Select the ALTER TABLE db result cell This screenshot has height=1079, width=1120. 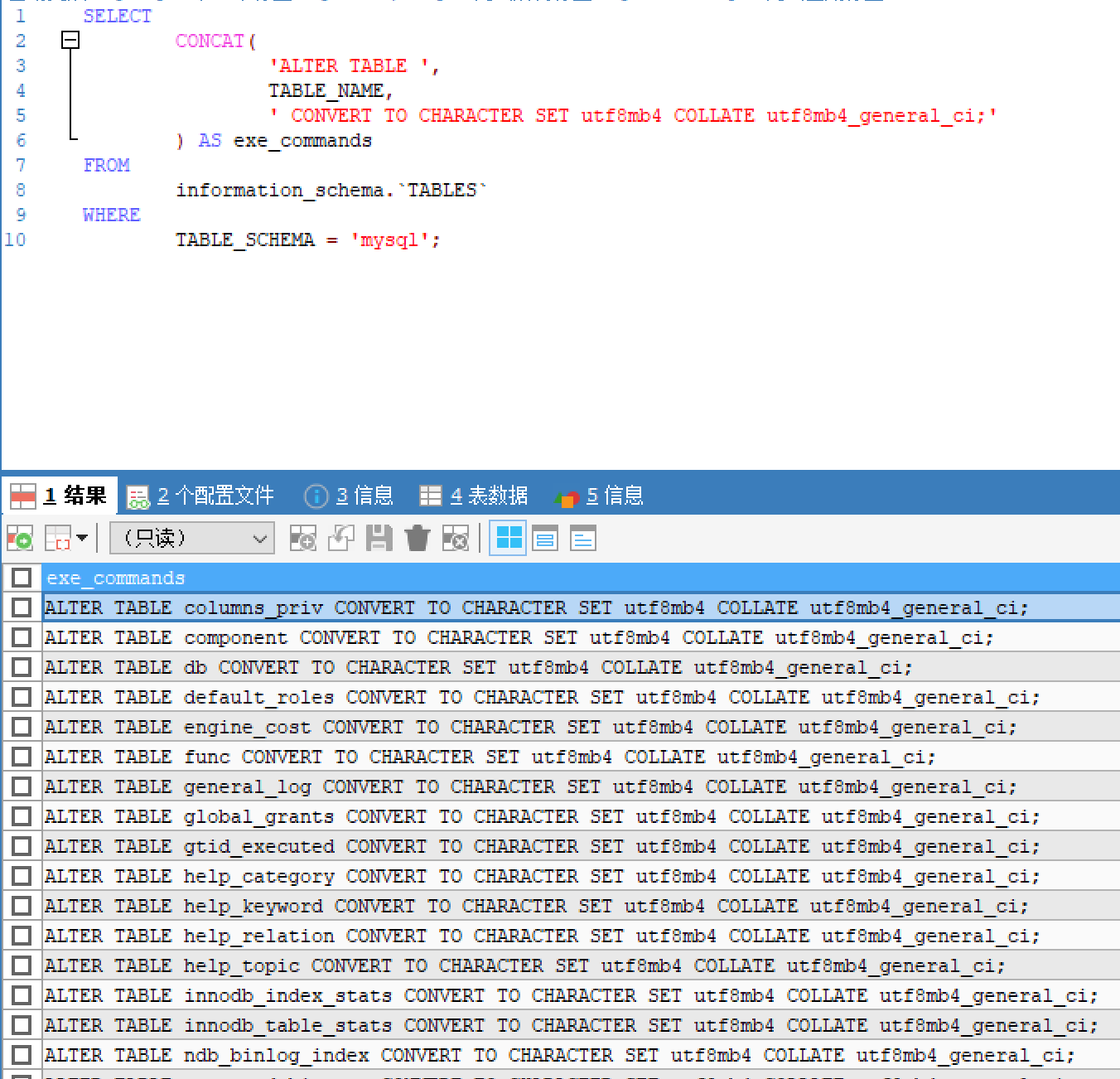[581, 667]
